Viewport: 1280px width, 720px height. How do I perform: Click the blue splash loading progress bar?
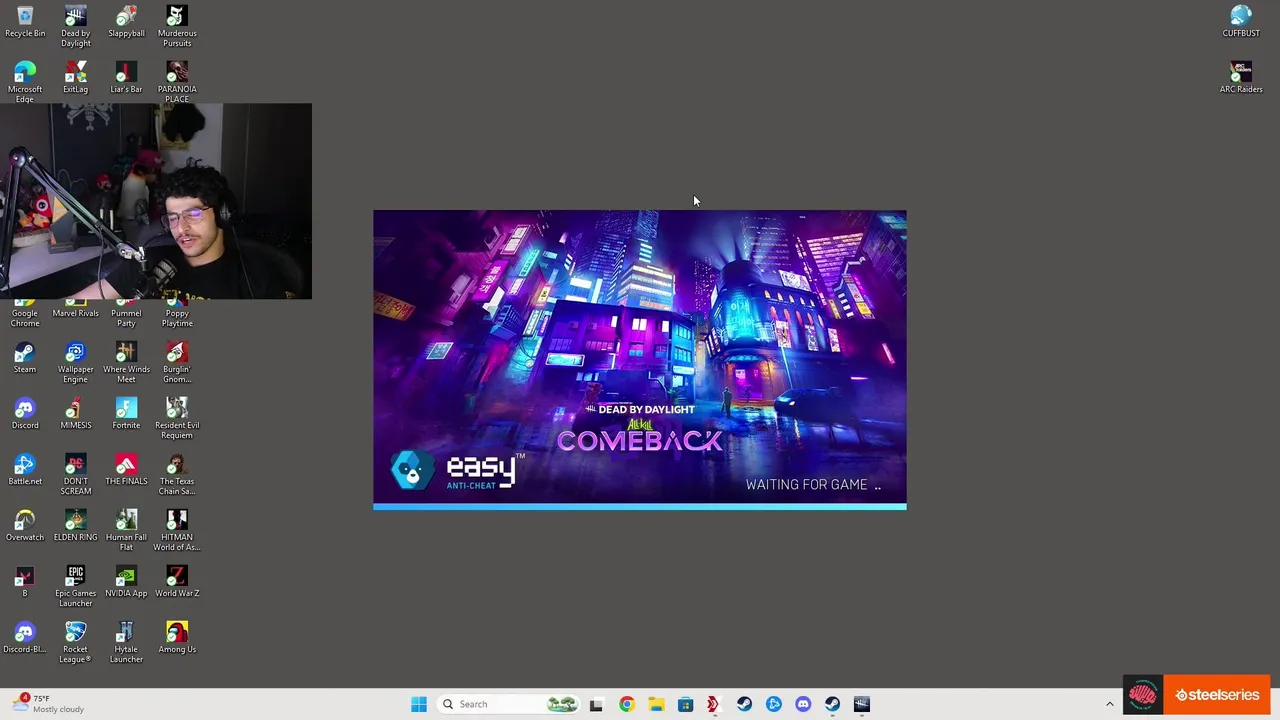click(640, 507)
